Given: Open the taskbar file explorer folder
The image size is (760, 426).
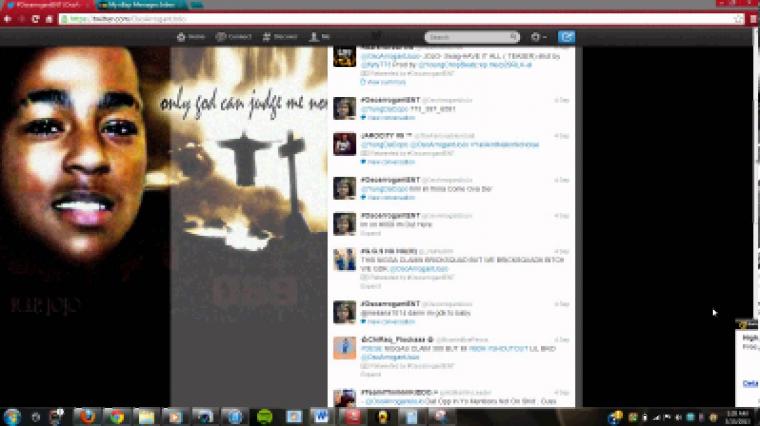Looking at the screenshot, I should tap(147, 416).
